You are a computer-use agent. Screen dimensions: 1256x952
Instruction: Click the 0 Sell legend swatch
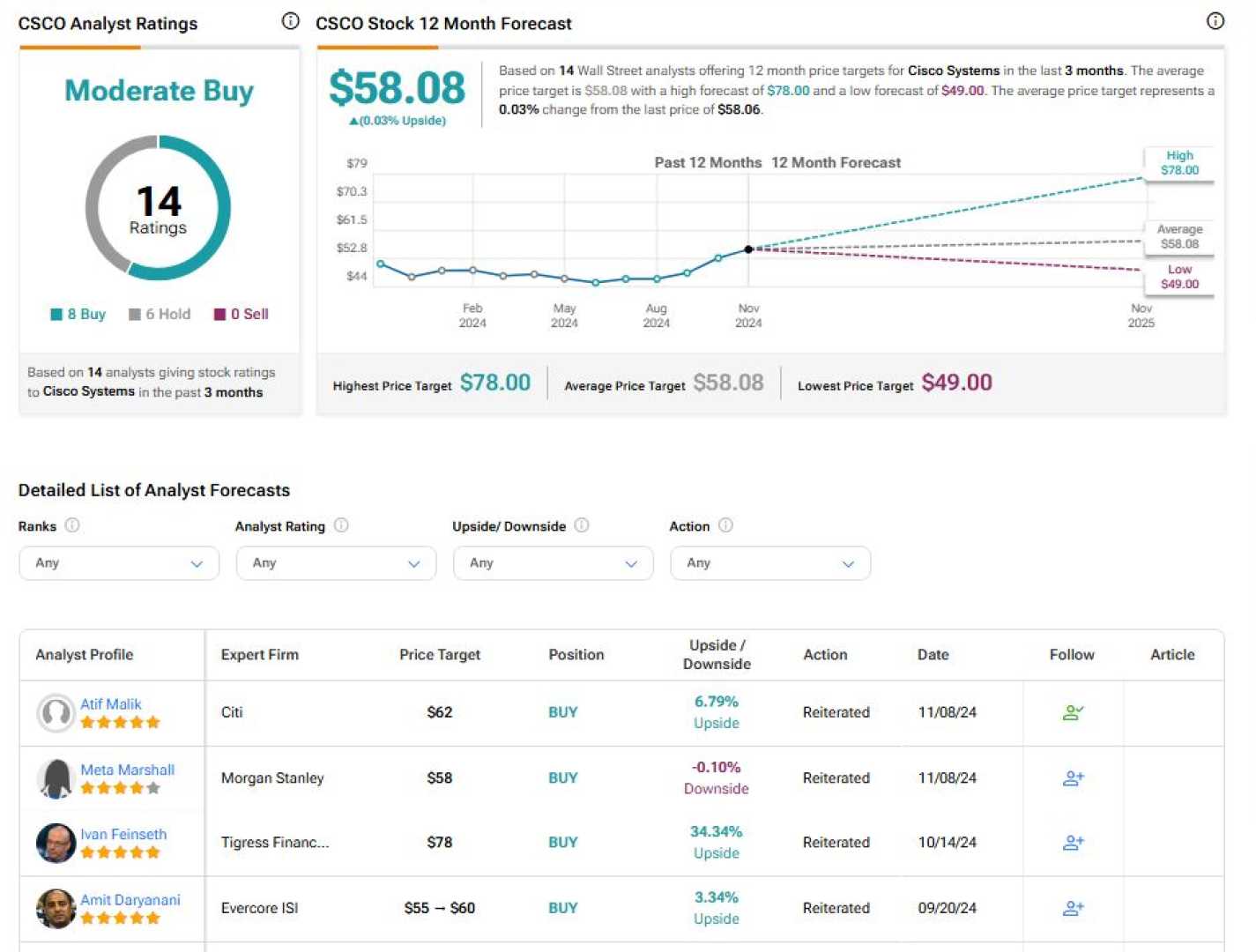(220, 315)
